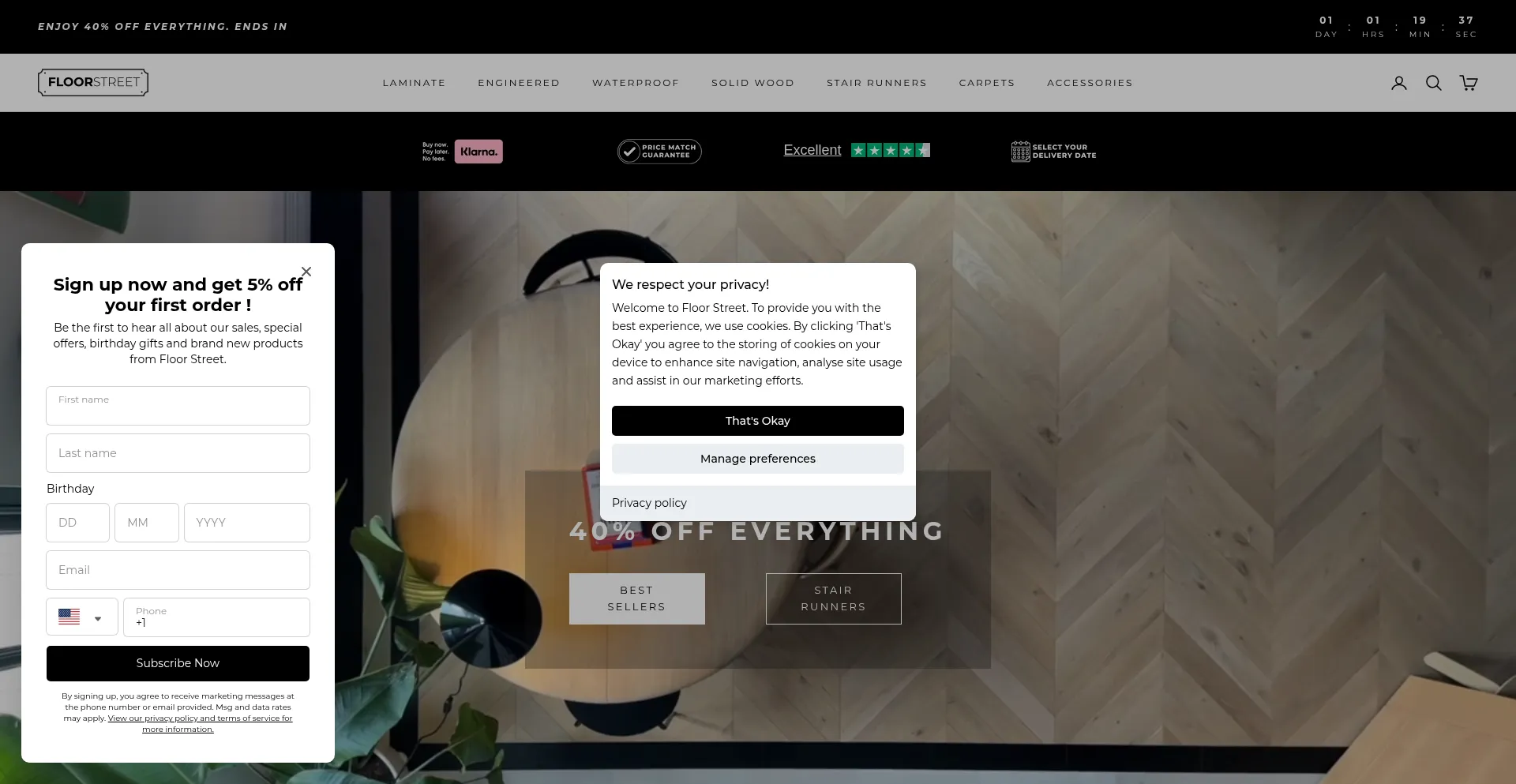This screenshot has height=784, width=1516.
Task: Expand the phone country code dropdown
Action: pyautogui.click(x=82, y=617)
